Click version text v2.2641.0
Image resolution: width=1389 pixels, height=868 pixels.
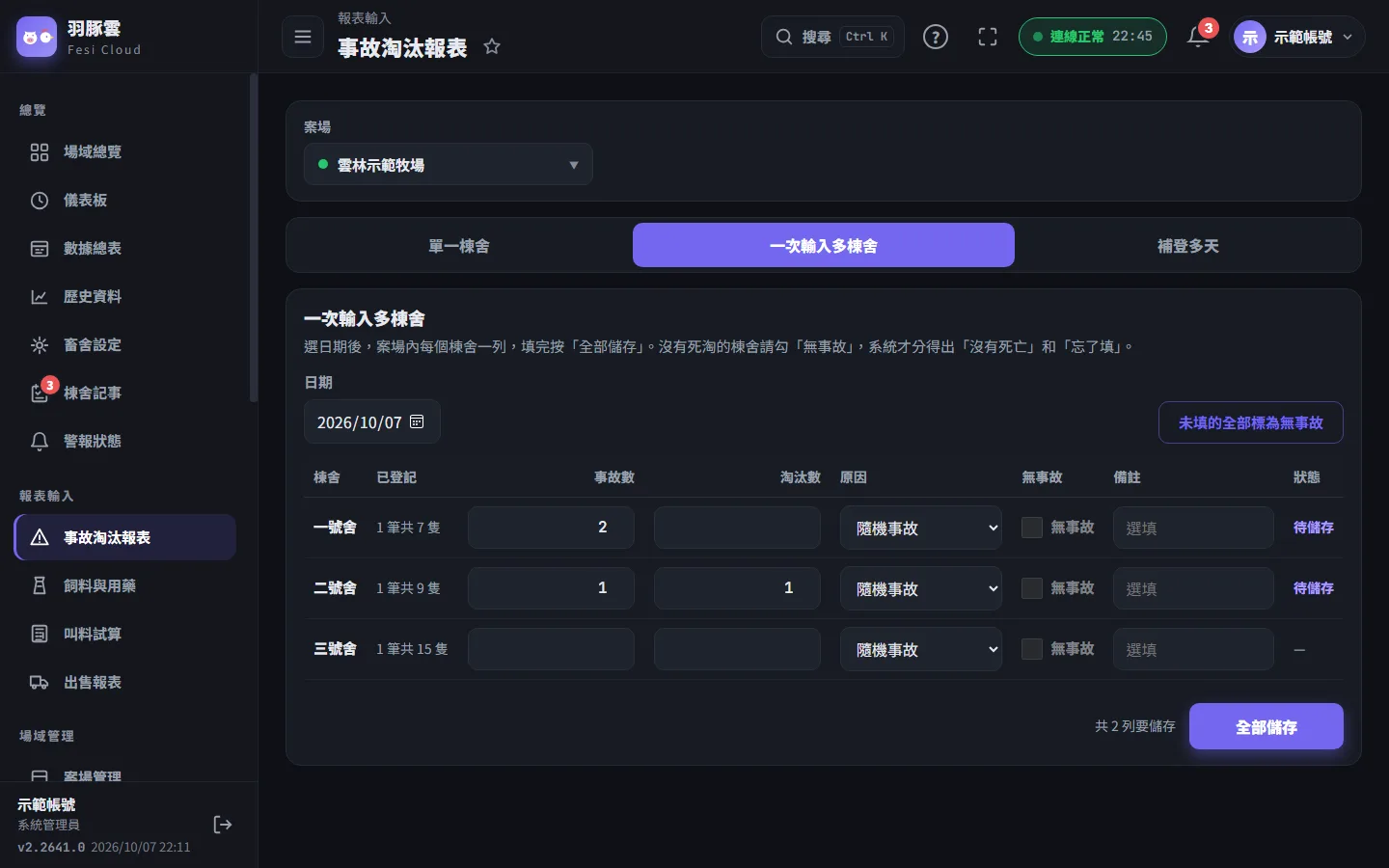click(x=51, y=847)
